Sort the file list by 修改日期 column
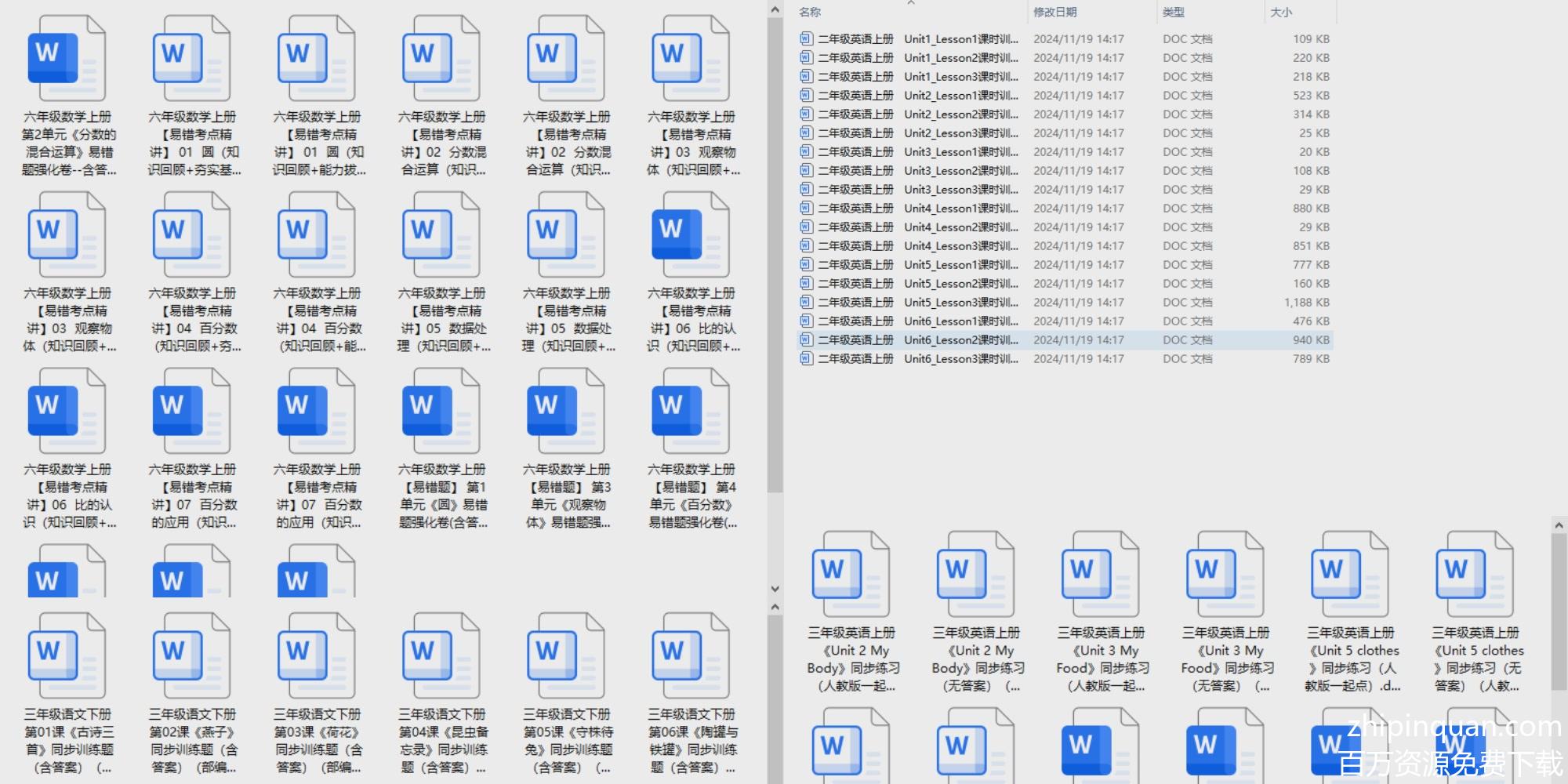The width and height of the screenshot is (1568, 784). (x=1054, y=13)
